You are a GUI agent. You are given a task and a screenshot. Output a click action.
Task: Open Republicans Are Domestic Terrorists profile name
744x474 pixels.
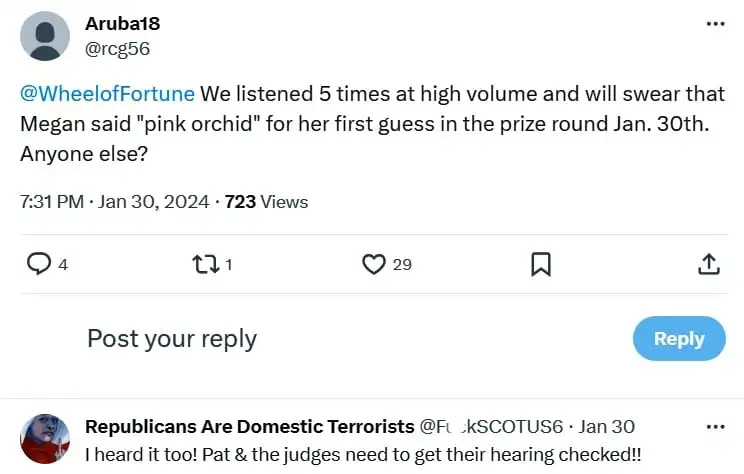250,427
